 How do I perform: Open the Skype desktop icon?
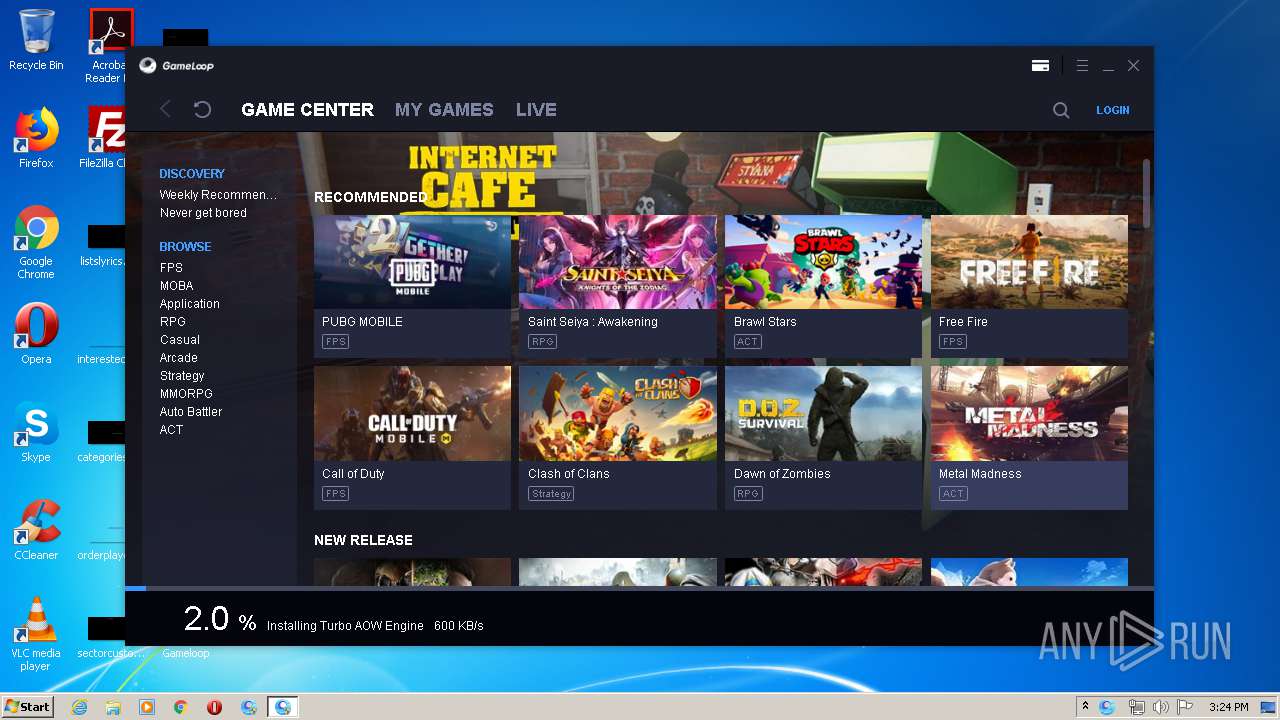tap(36, 432)
